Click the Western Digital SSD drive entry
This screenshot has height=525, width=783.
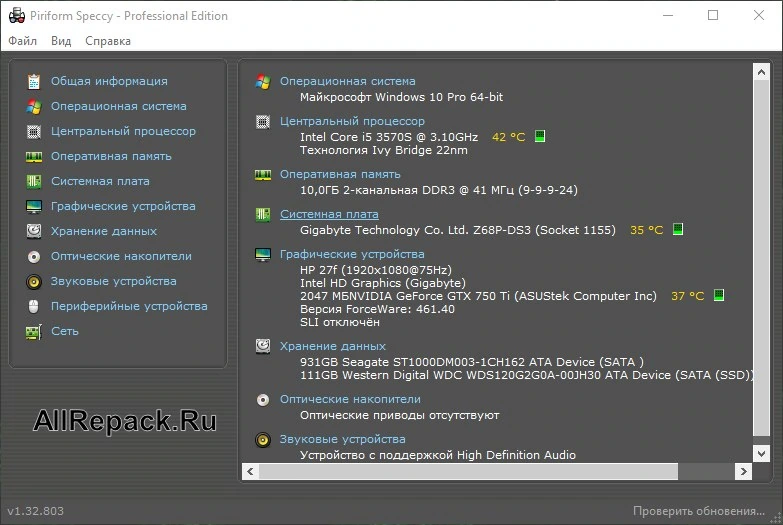(526, 375)
